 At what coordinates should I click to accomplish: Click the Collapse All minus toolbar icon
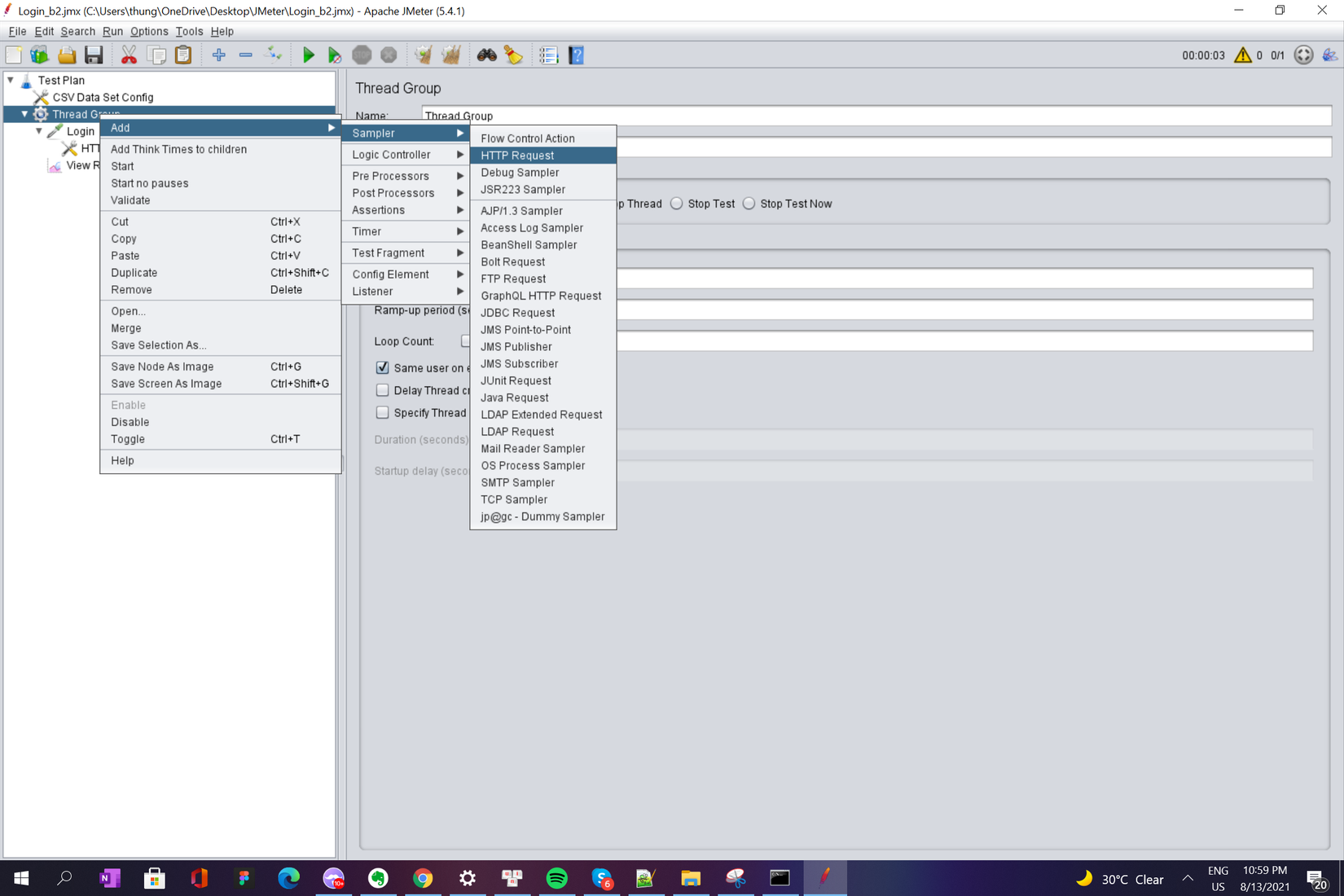coord(245,55)
